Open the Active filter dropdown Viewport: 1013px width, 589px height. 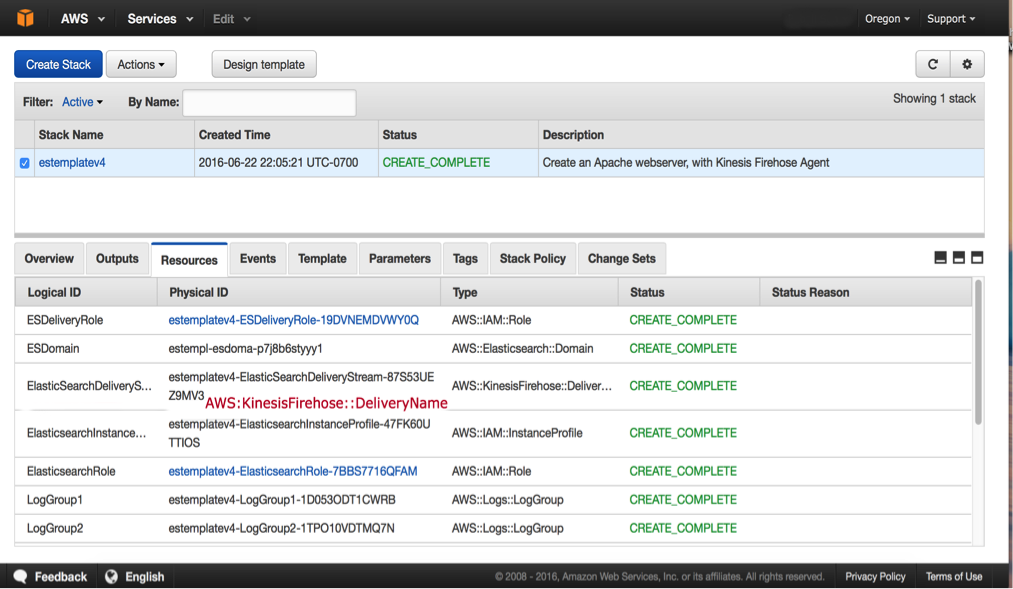coord(81,101)
